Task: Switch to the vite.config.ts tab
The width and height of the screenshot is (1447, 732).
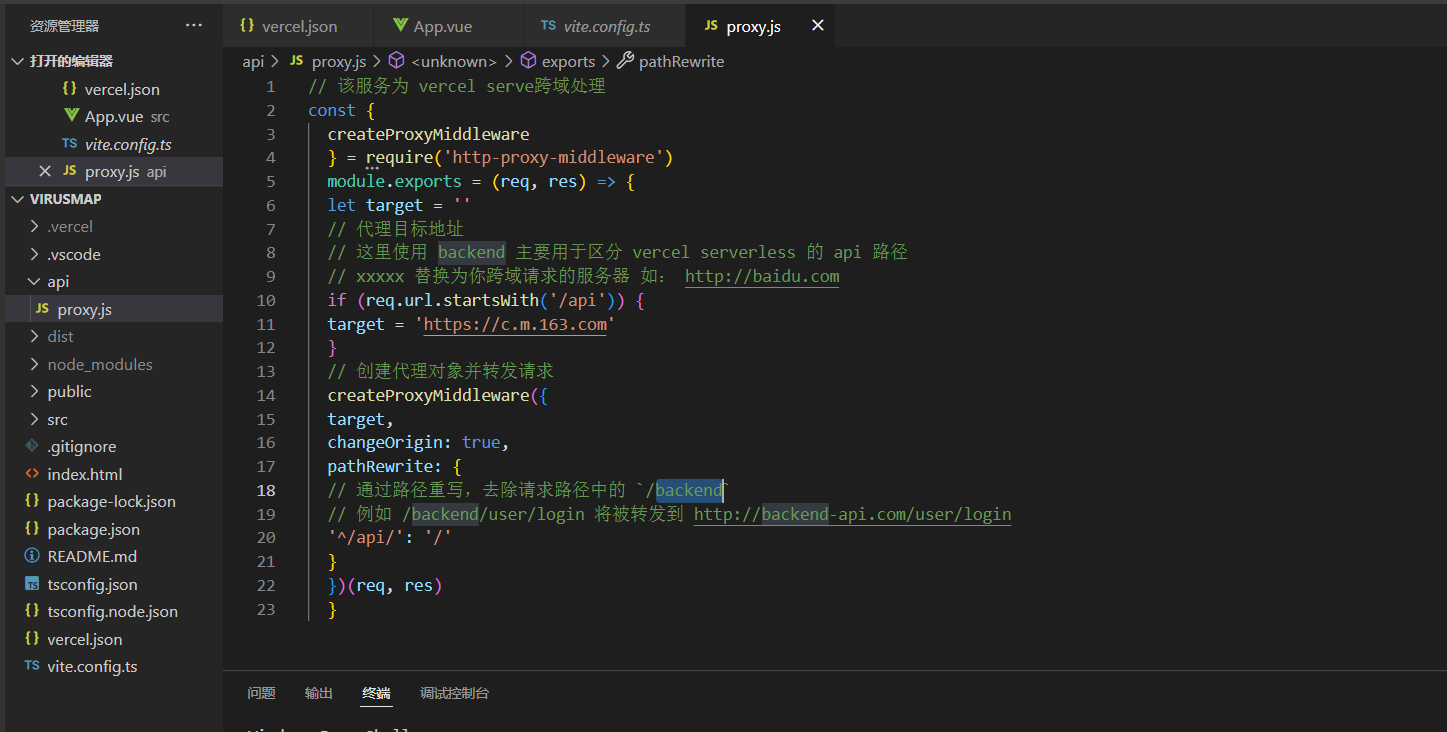Action: pos(605,26)
